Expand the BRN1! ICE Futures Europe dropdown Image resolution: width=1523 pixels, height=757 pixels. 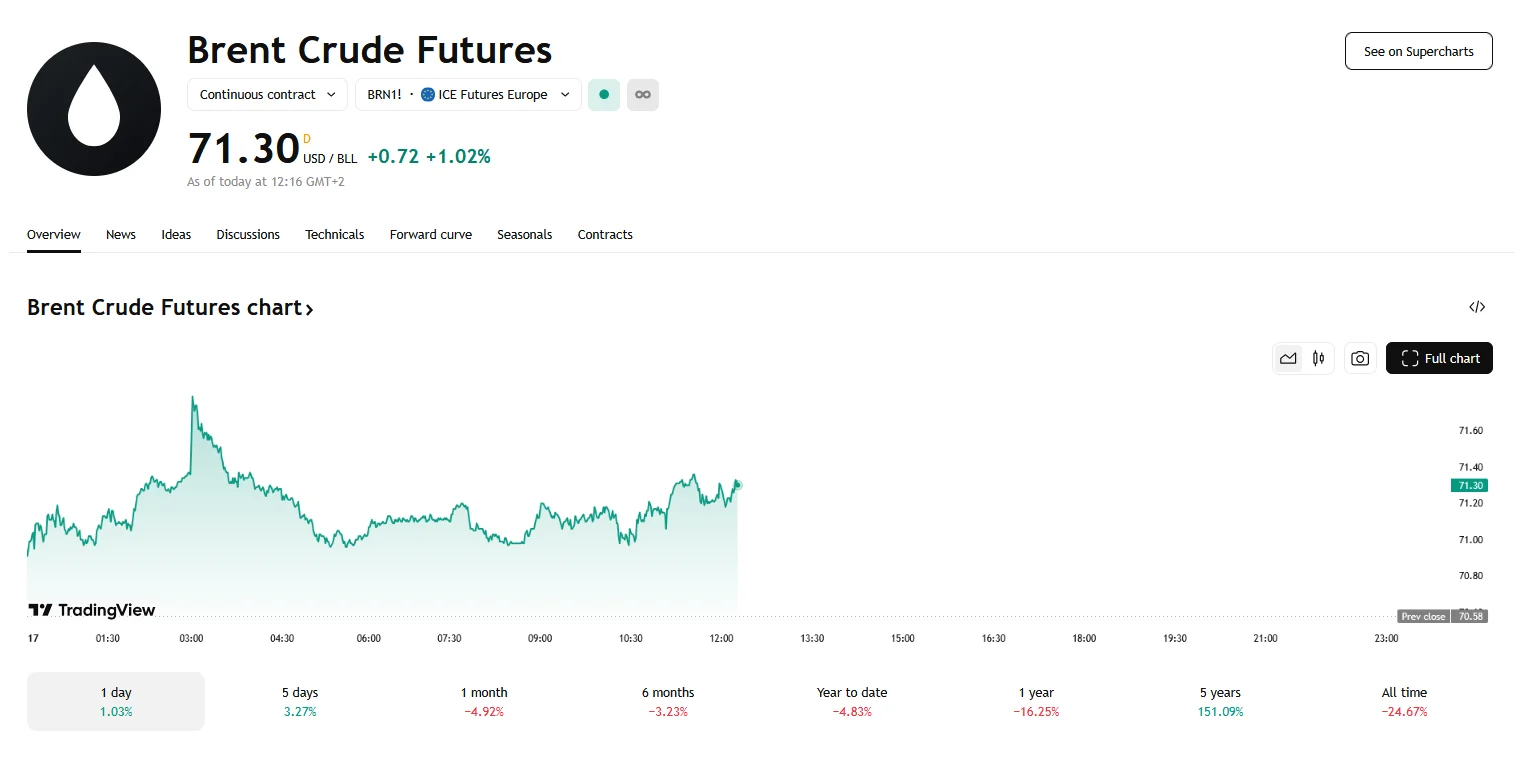tap(468, 95)
